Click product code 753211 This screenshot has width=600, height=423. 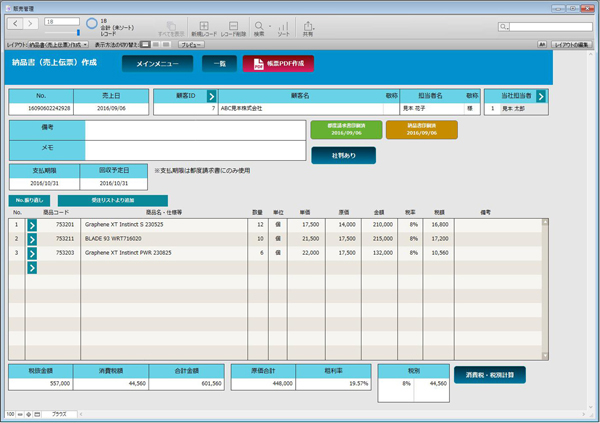click(x=65, y=239)
